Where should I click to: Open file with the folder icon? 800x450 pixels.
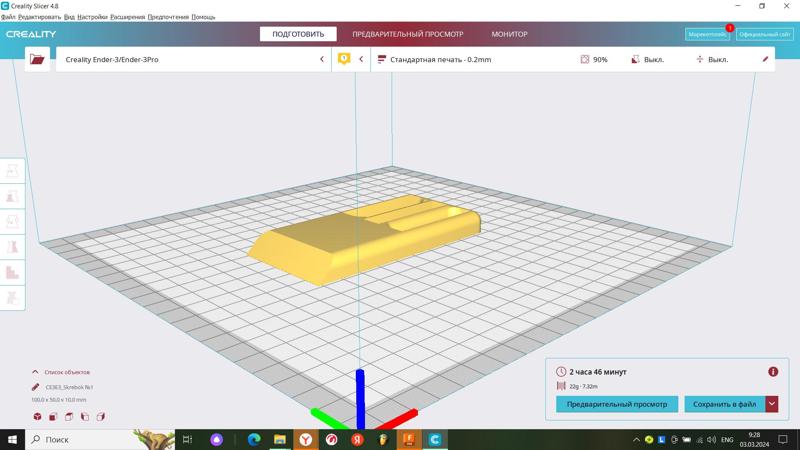(x=37, y=59)
